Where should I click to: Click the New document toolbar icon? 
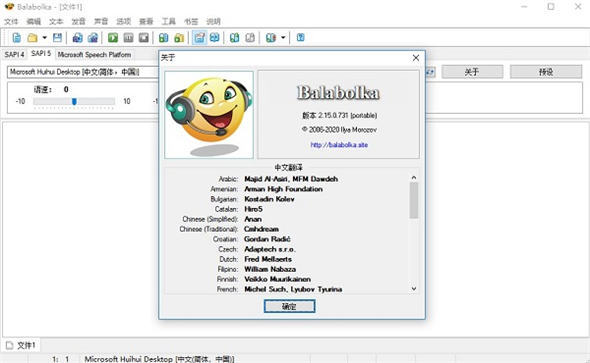tap(17, 38)
